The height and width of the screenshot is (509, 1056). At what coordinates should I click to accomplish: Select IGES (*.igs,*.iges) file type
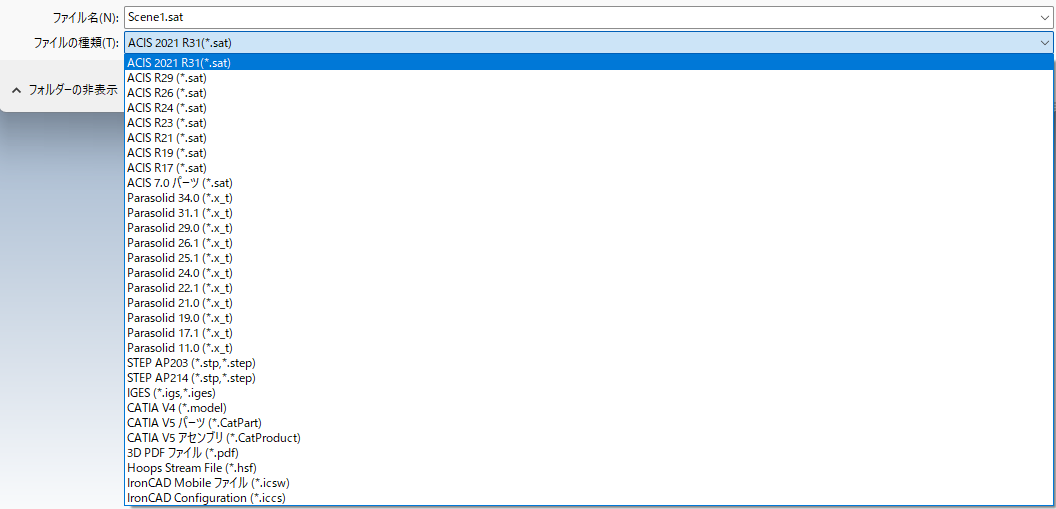pyautogui.click(x=171, y=393)
